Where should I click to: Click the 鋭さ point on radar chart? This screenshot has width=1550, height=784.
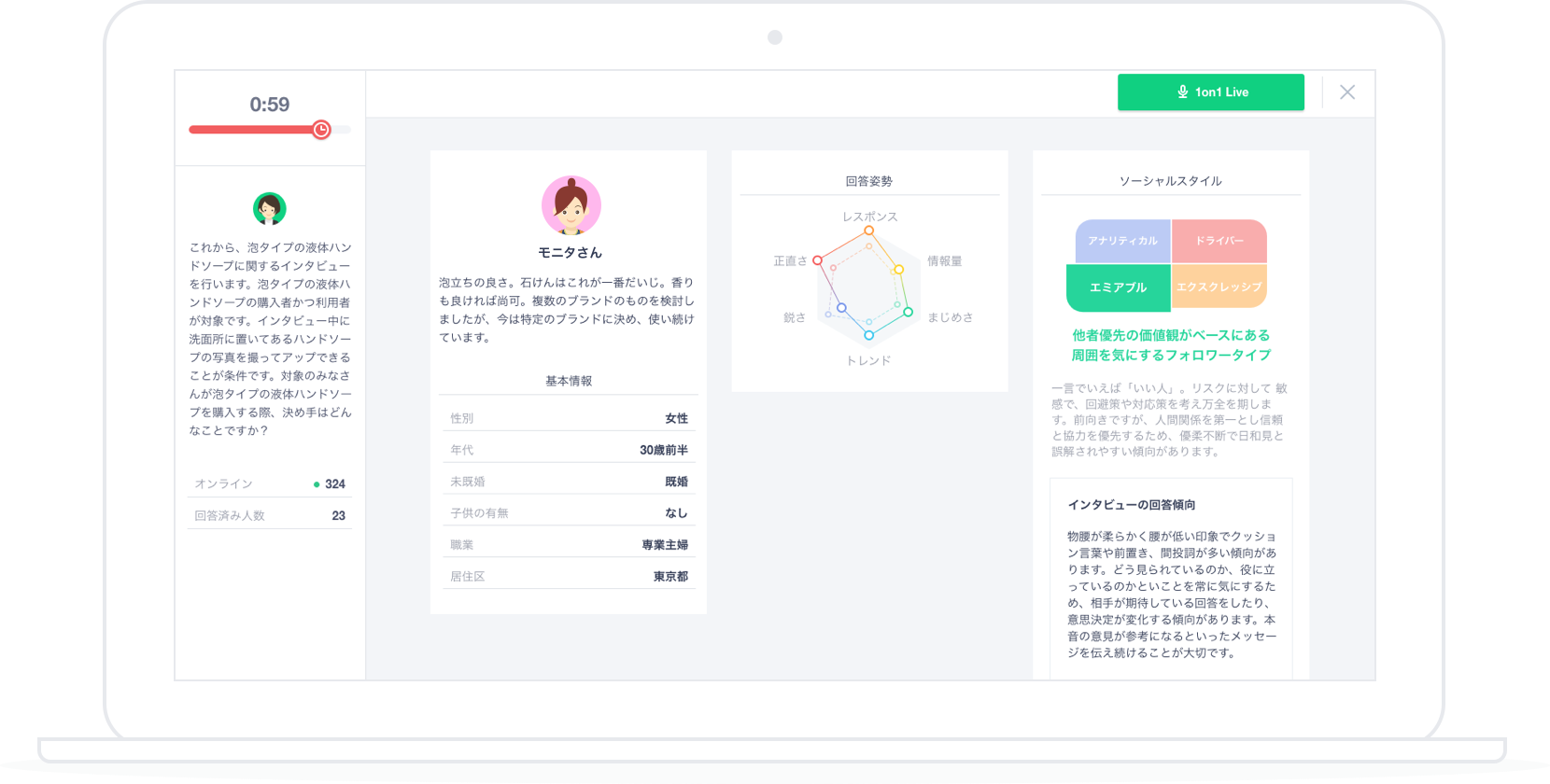841,307
